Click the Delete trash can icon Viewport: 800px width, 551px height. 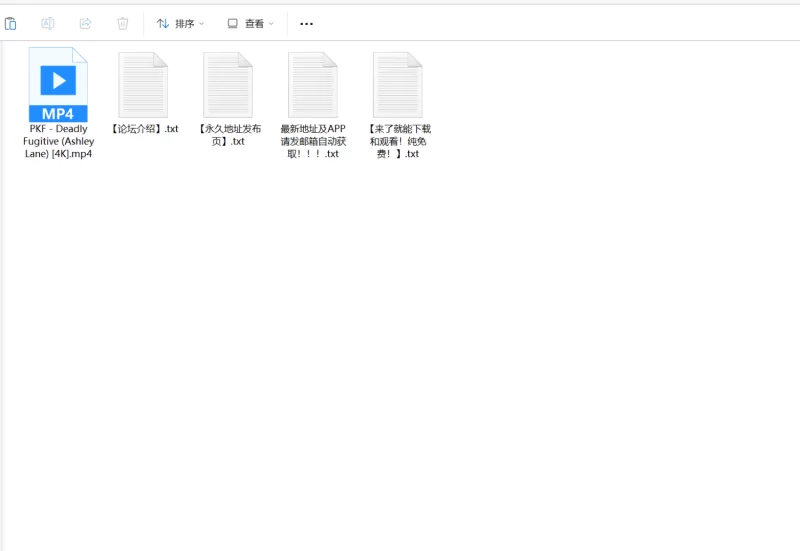tap(122, 23)
